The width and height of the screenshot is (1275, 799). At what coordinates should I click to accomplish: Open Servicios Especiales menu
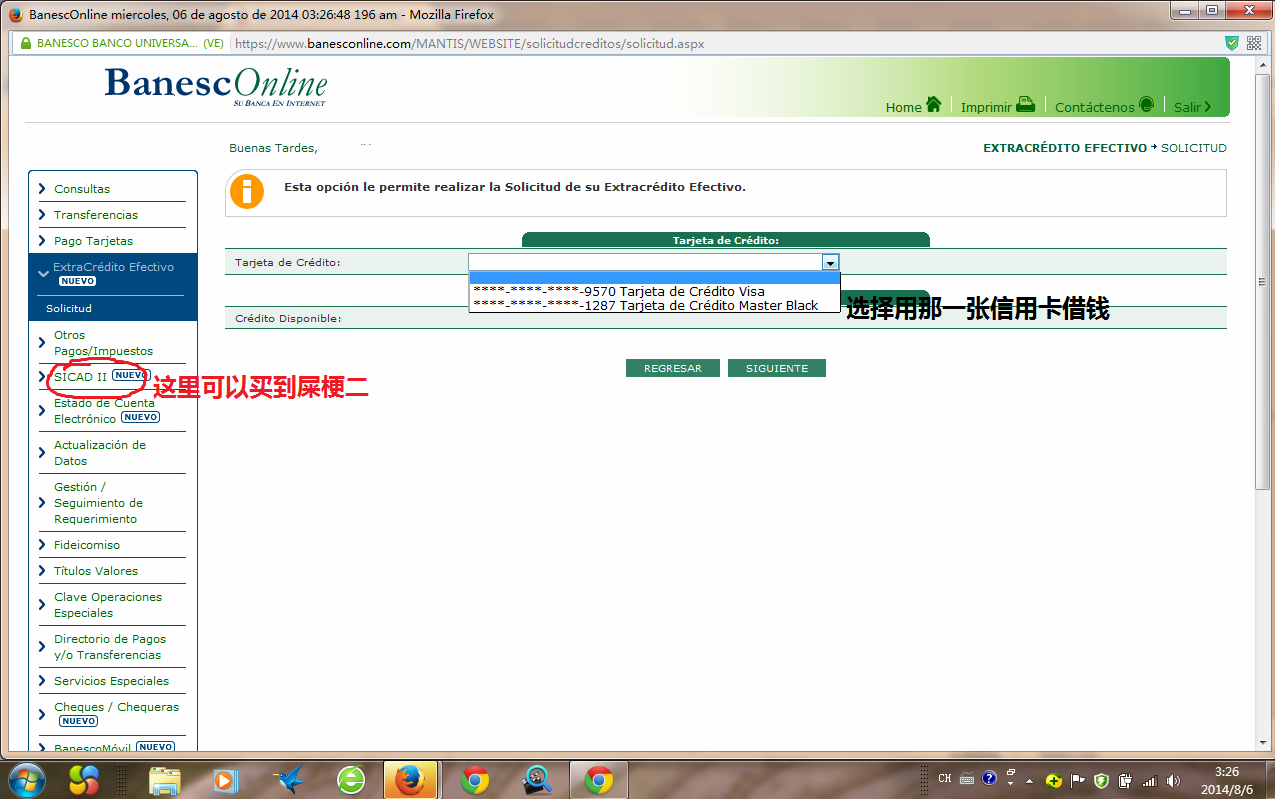click(x=111, y=681)
